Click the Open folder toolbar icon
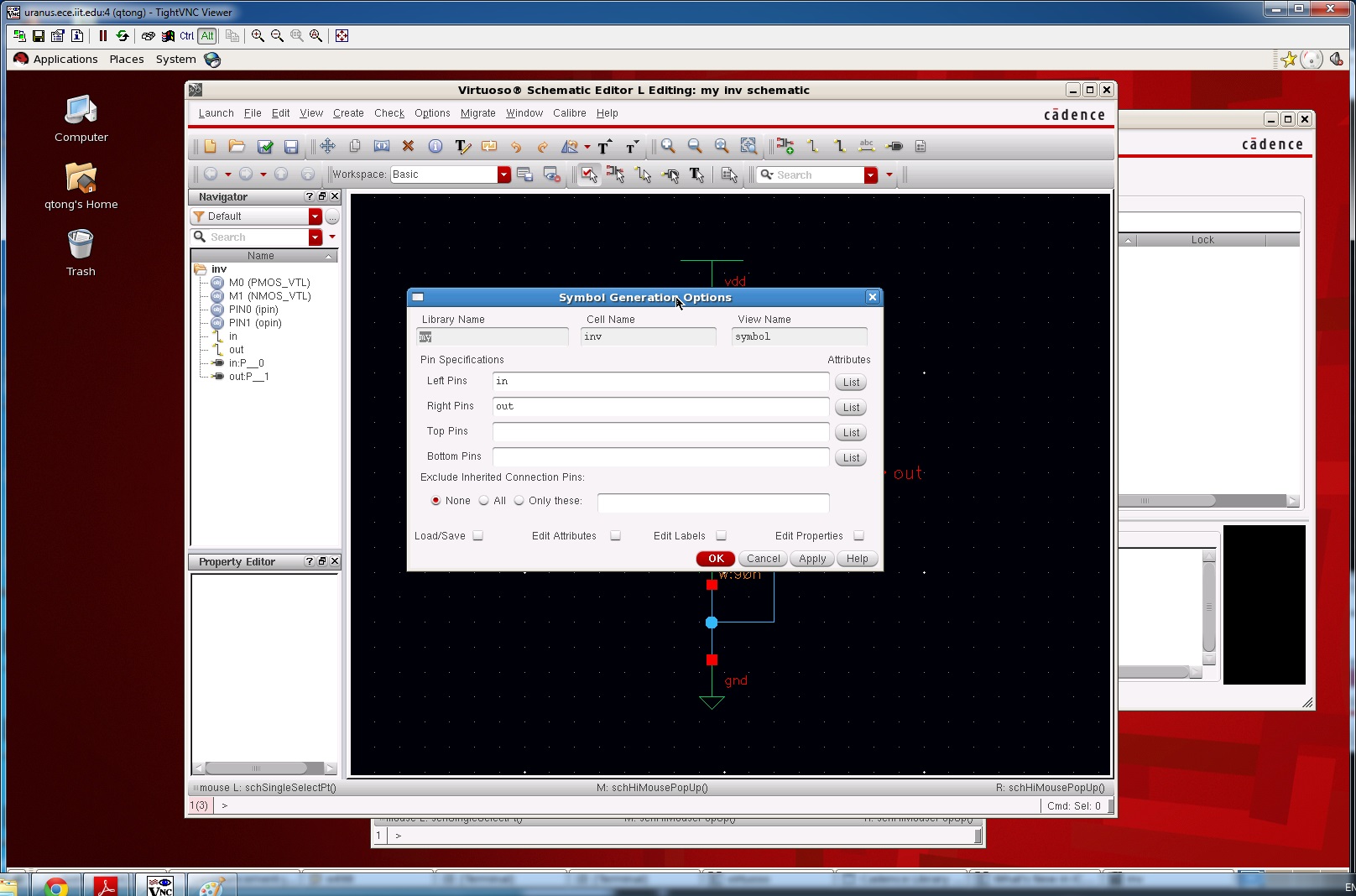This screenshot has width=1356, height=896. tap(237, 146)
